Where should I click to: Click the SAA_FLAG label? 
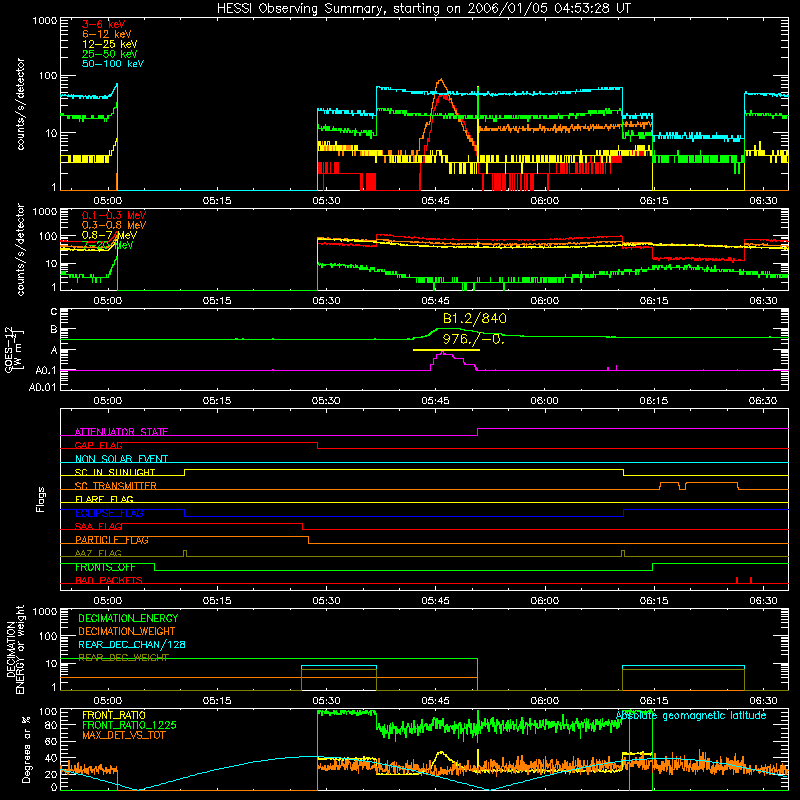(x=98, y=526)
